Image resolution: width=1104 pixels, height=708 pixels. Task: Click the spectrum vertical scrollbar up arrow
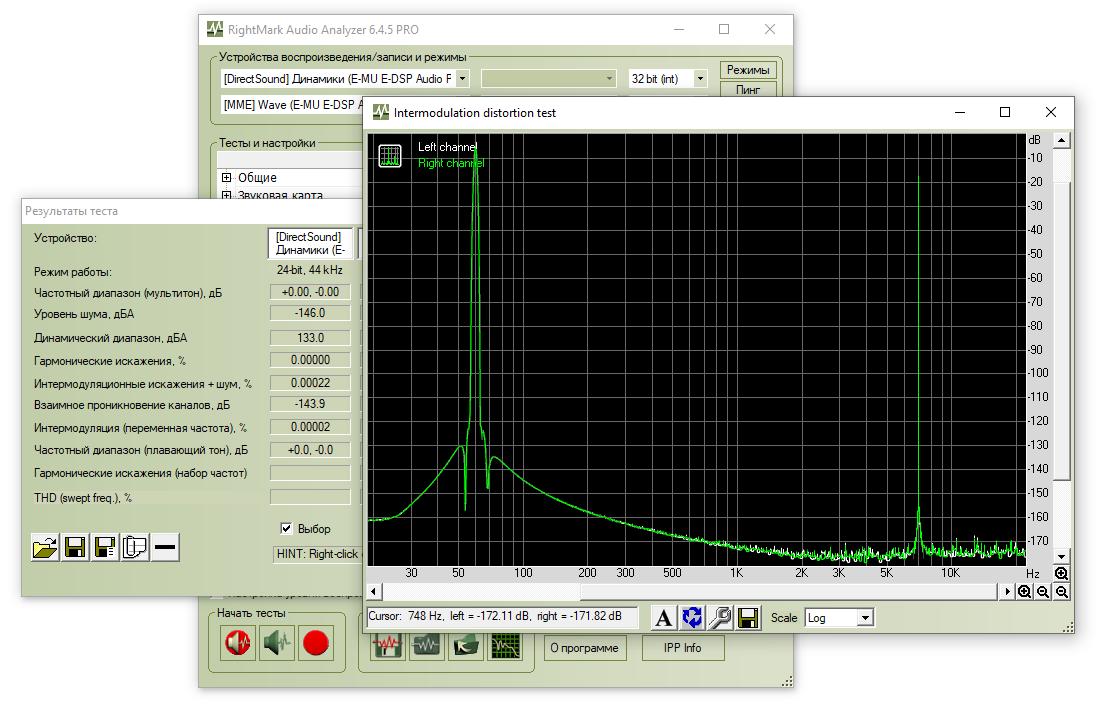coord(1062,141)
